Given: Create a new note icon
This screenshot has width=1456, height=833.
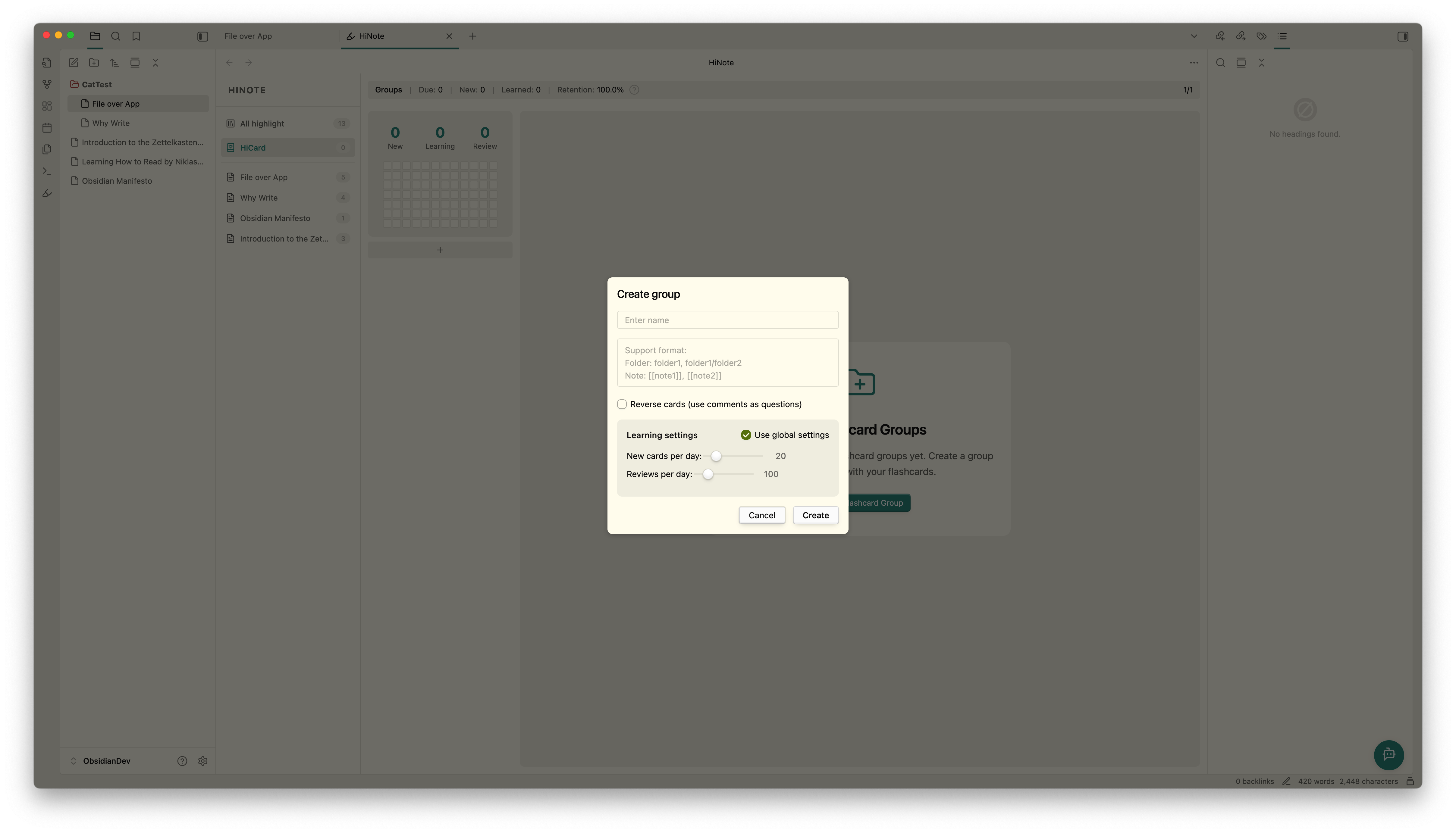Looking at the screenshot, I should click(x=74, y=62).
